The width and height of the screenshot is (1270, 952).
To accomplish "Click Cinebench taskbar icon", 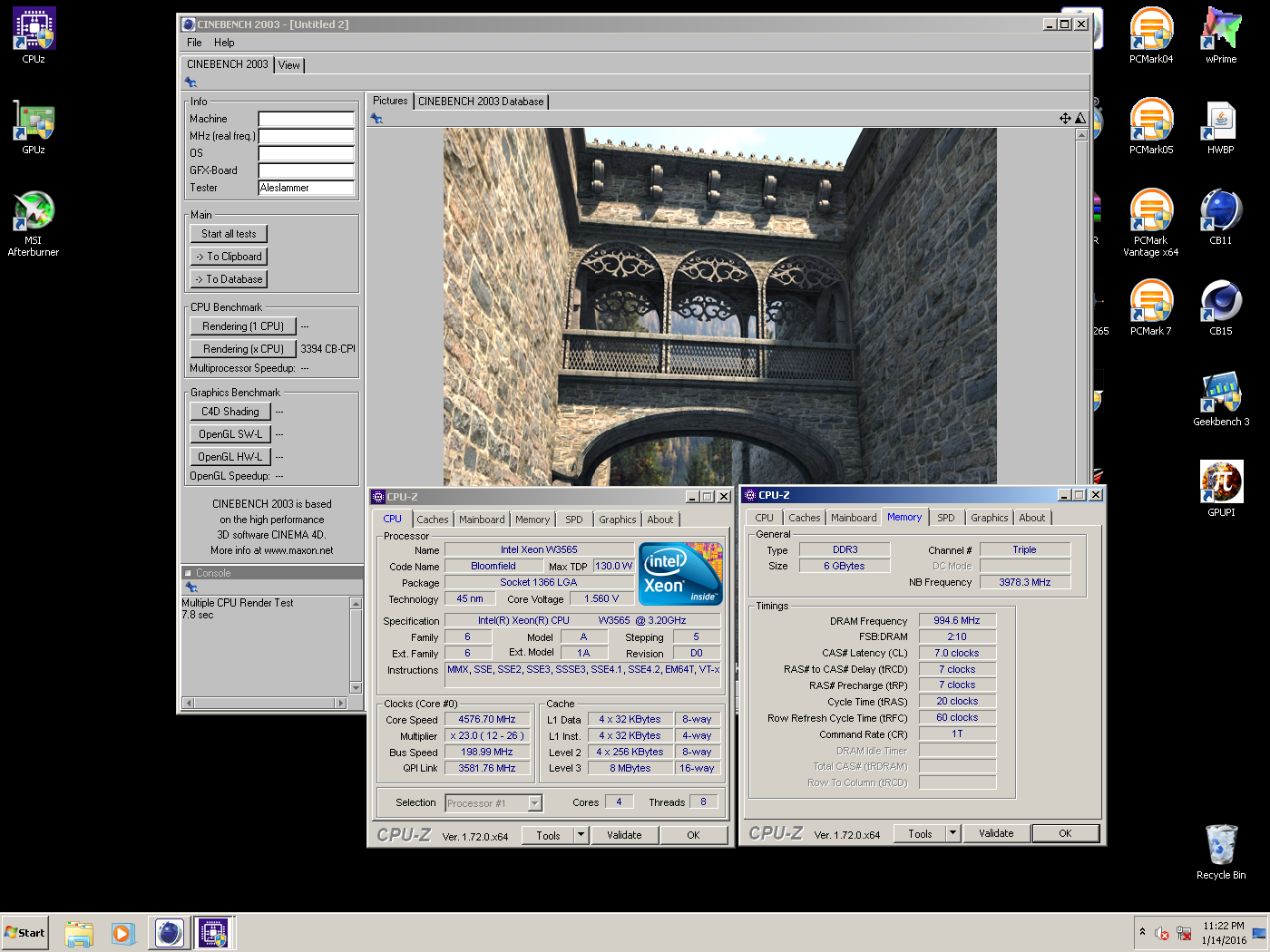I will point(170,933).
